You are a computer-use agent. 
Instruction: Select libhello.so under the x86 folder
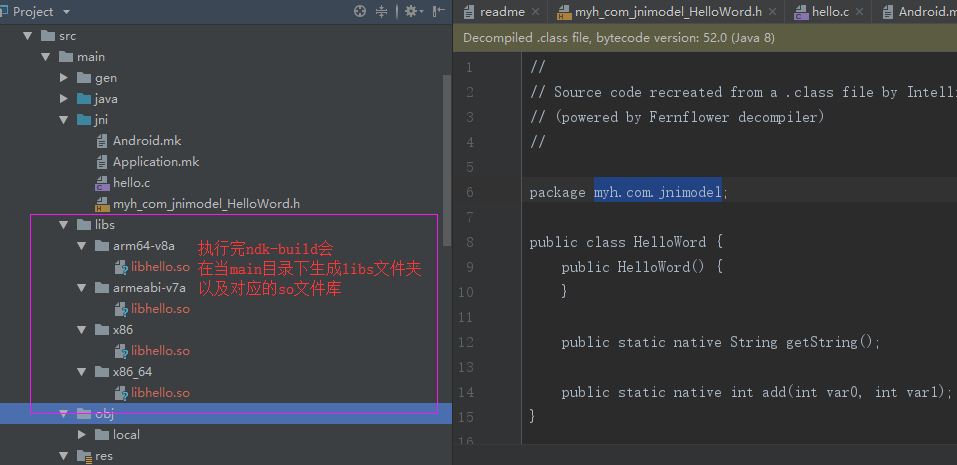pos(161,351)
